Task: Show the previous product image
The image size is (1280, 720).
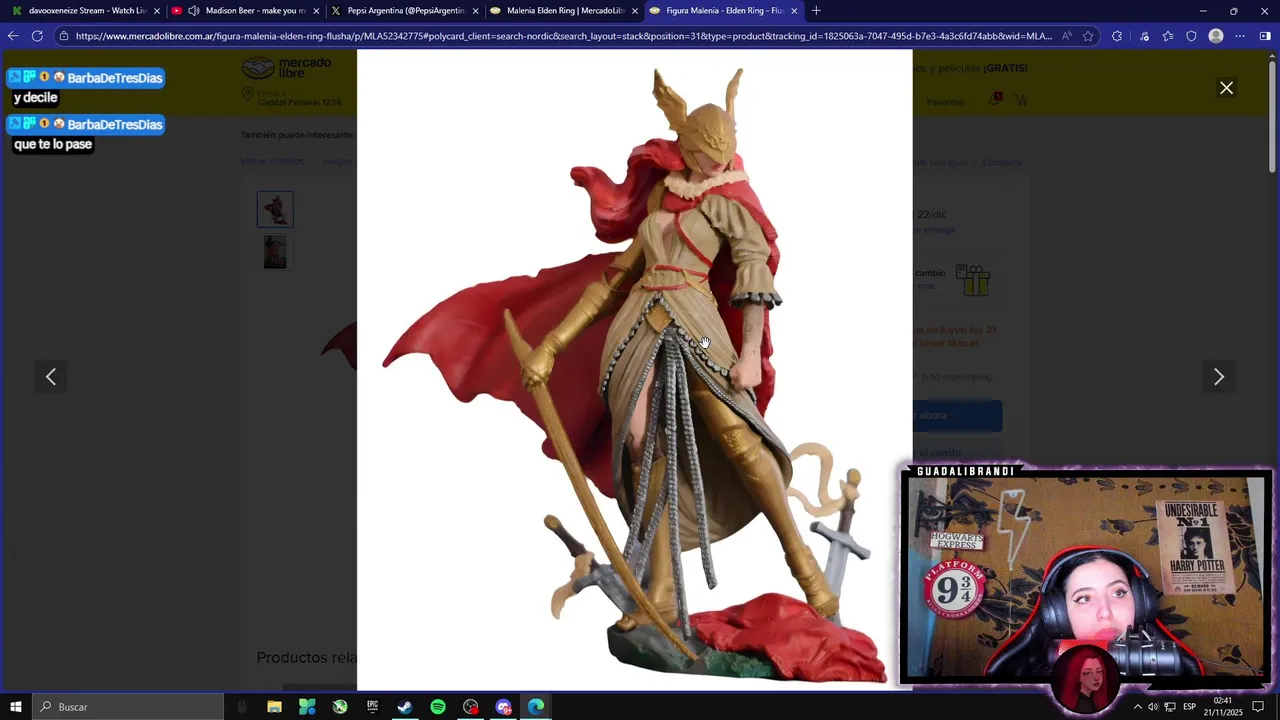Action: pyautogui.click(x=51, y=377)
